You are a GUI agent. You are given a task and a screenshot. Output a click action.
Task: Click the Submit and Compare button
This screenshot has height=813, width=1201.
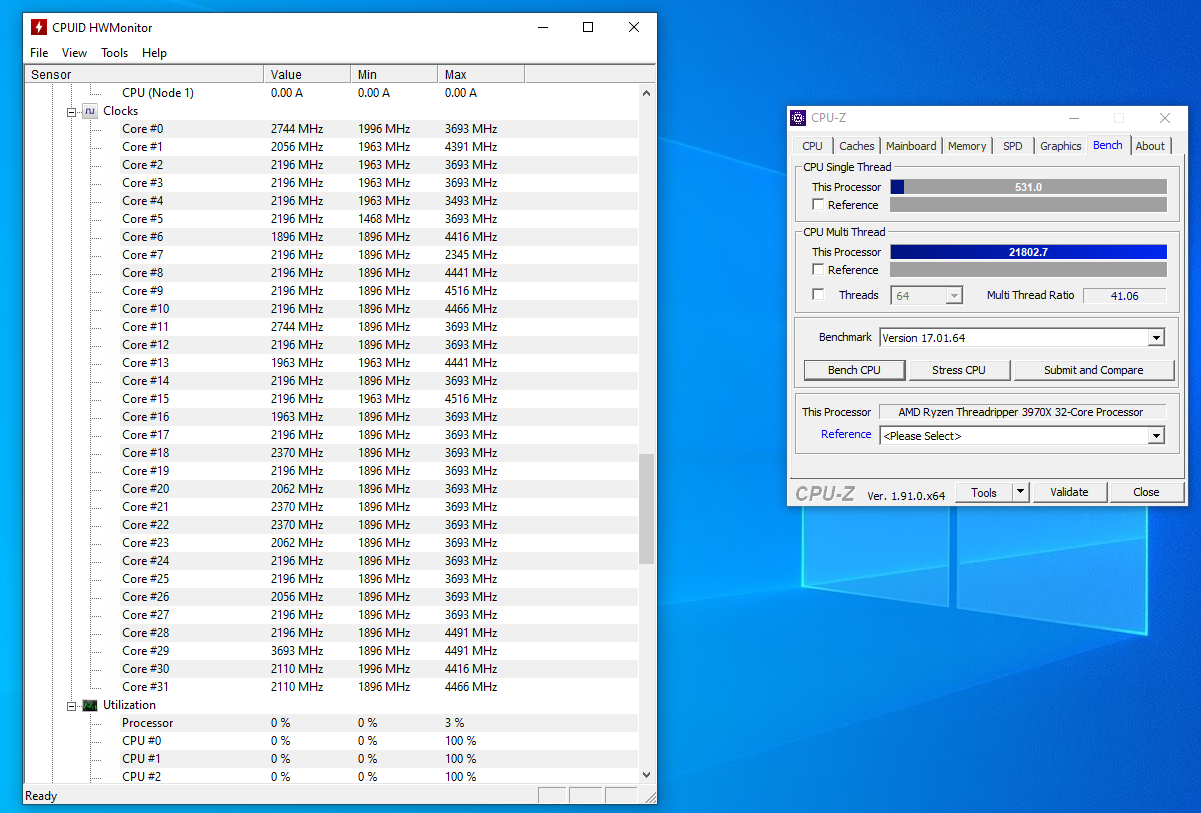pyautogui.click(x=1094, y=370)
